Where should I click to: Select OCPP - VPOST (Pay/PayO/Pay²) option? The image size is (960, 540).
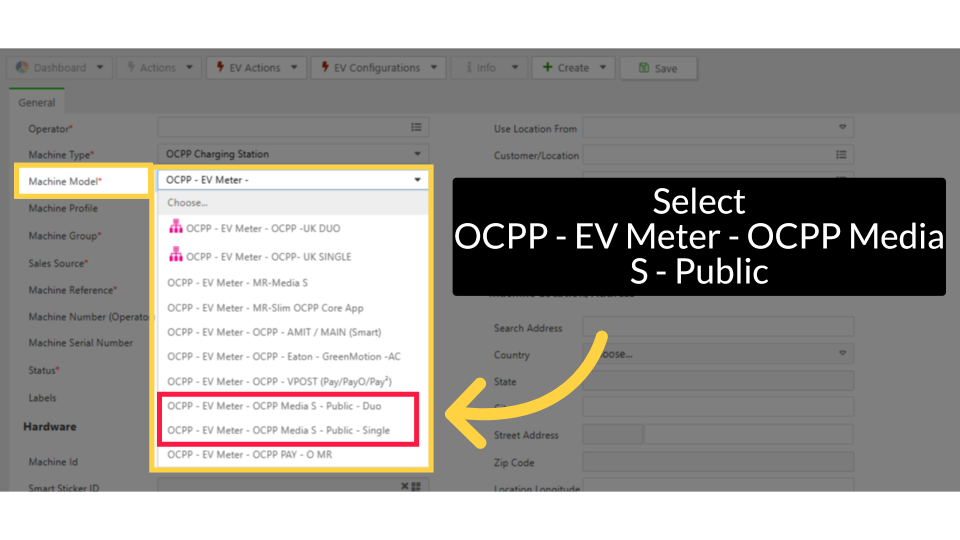pos(293,381)
